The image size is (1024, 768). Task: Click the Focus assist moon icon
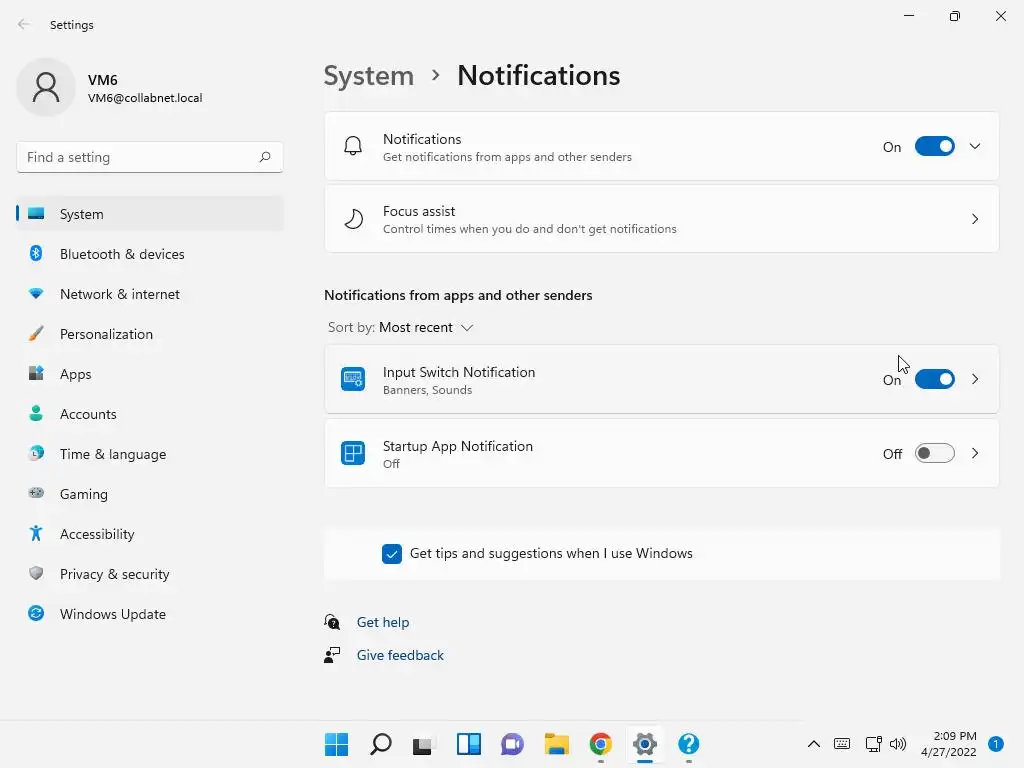tap(353, 219)
